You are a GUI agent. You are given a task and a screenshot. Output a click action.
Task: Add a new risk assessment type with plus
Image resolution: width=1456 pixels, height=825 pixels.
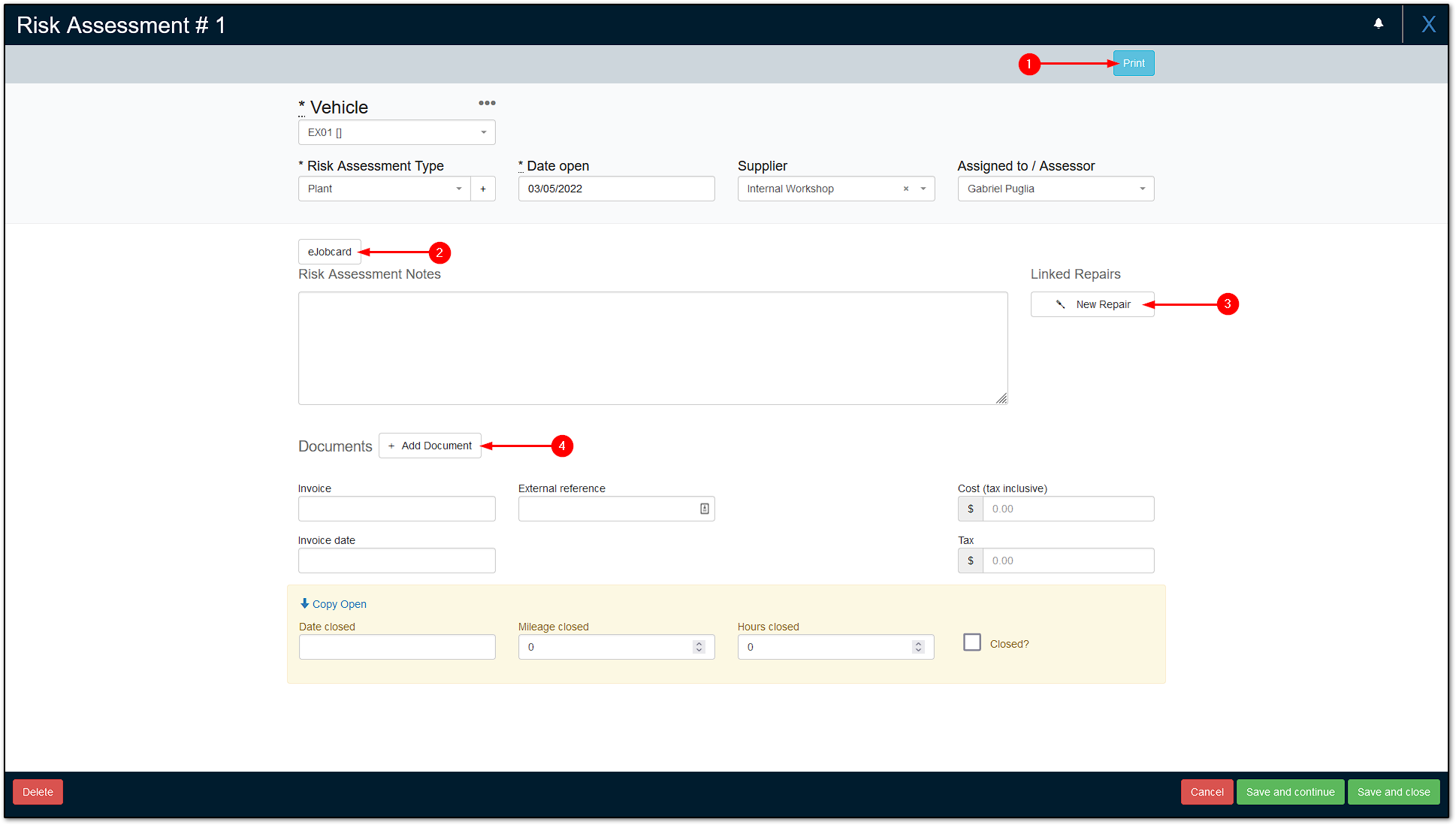pos(483,189)
